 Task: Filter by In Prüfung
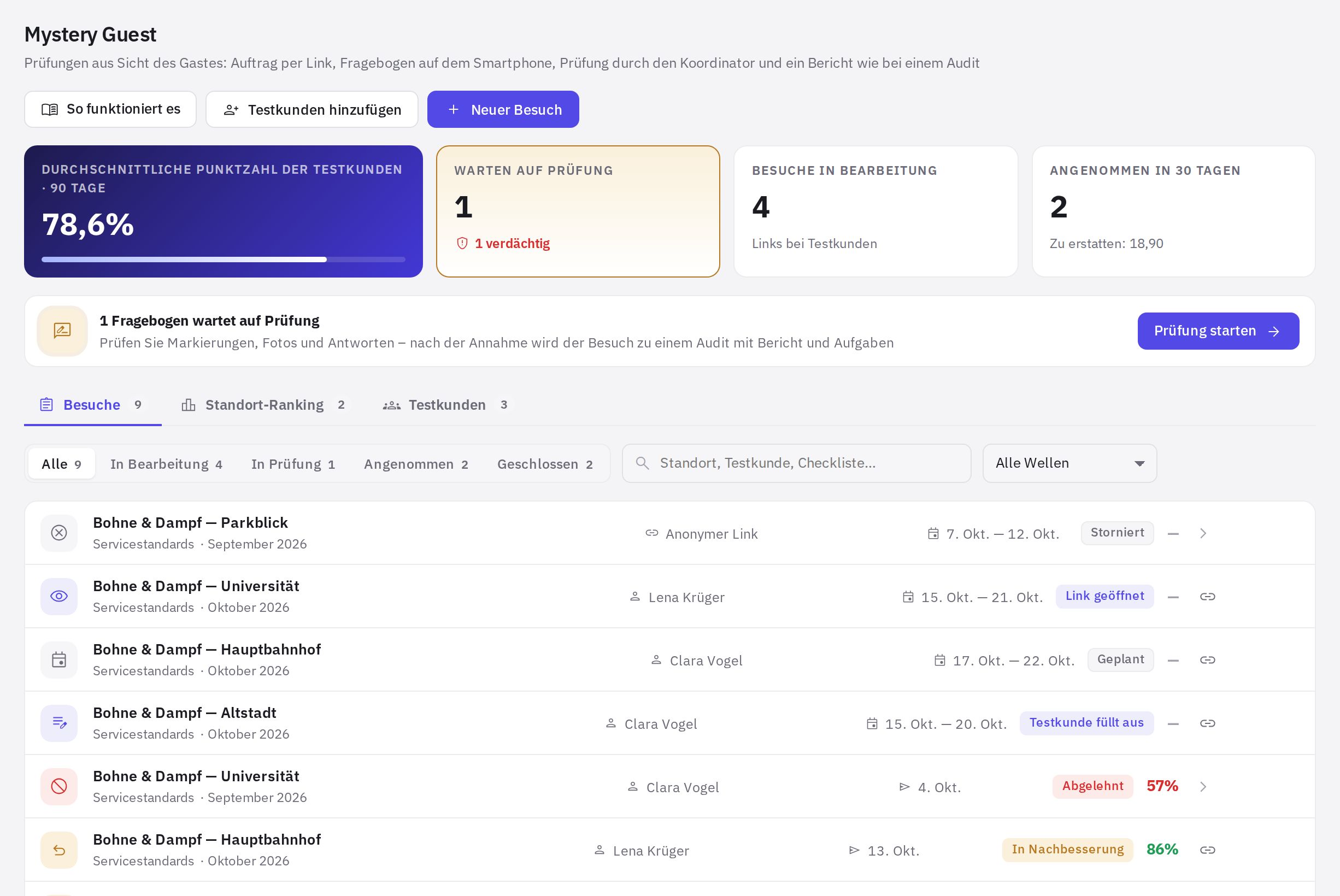click(293, 464)
